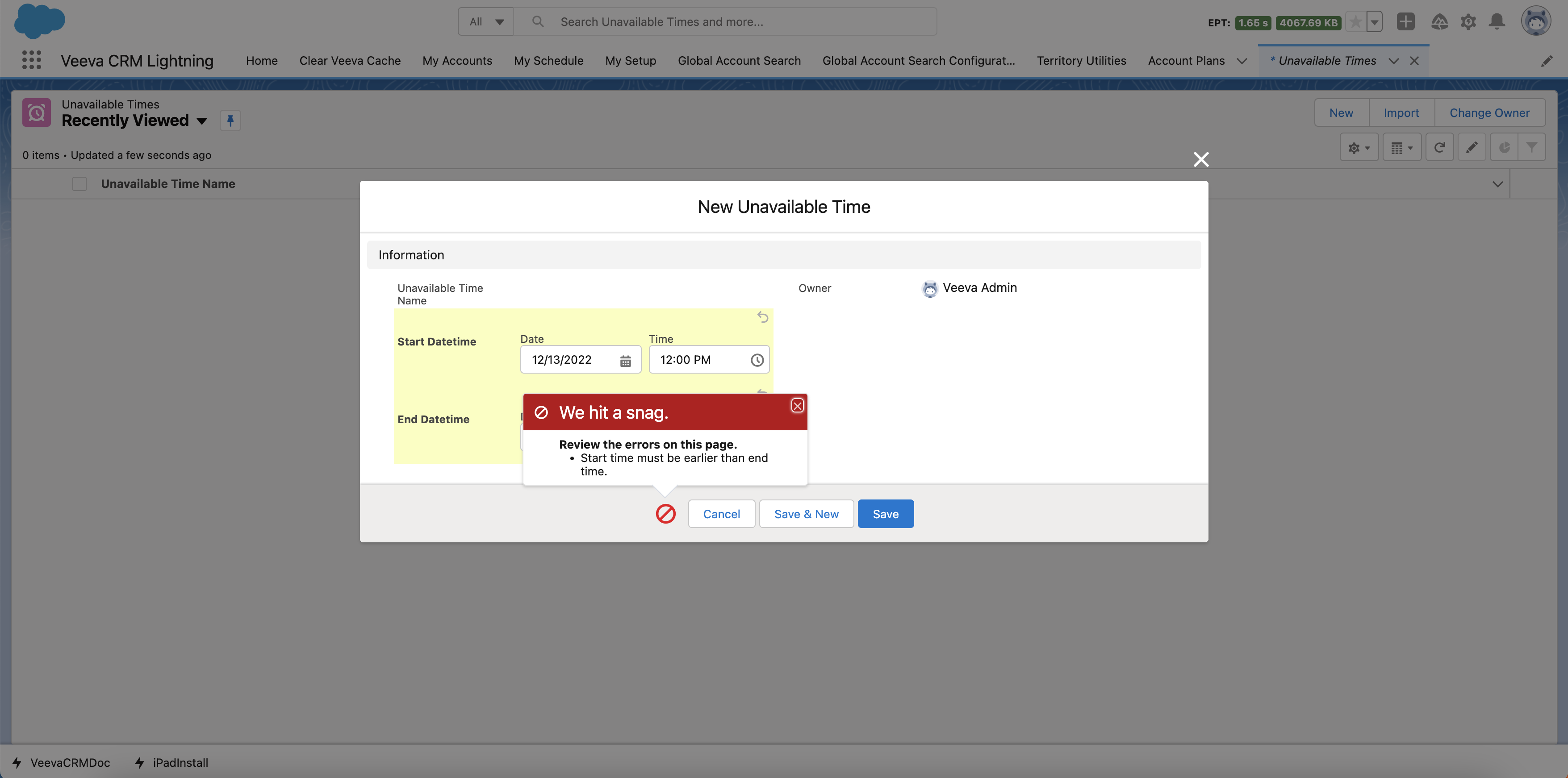Expand the search scope 'All' dropdown
This screenshot has width=1568, height=778.
click(x=486, y=22)
